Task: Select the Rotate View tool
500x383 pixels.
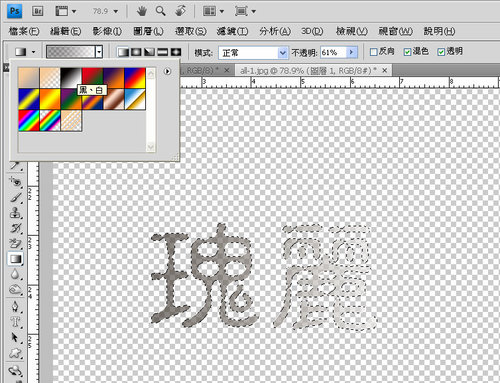Action: [x=181, y=11]
